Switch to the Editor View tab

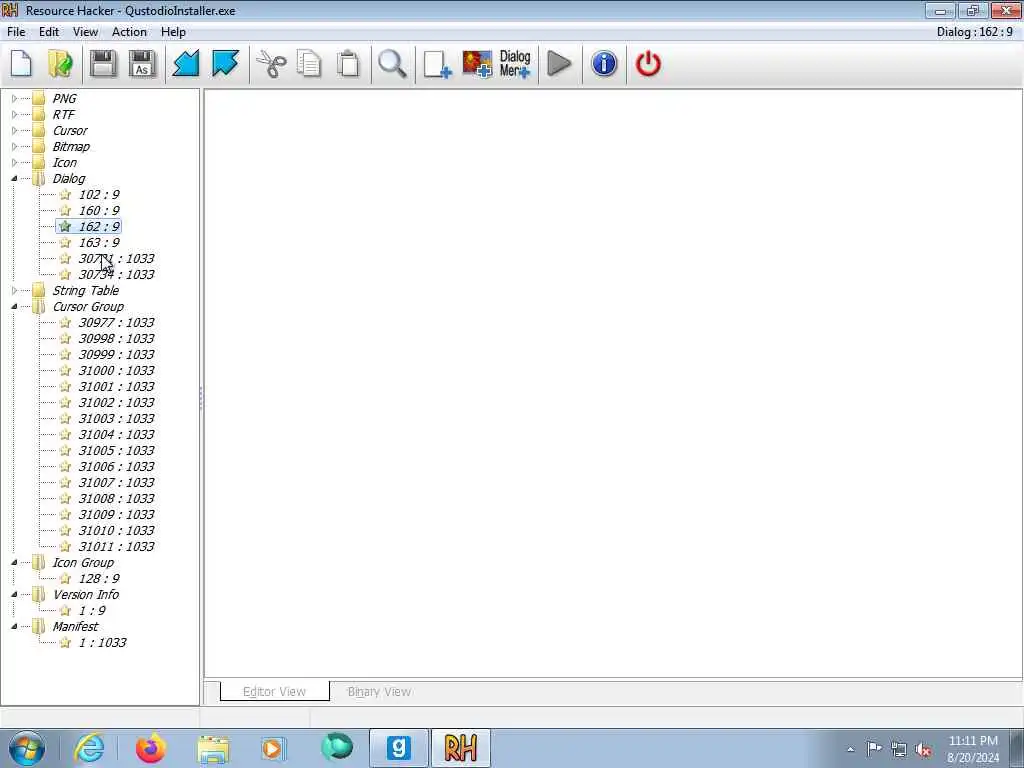(274, 692)
